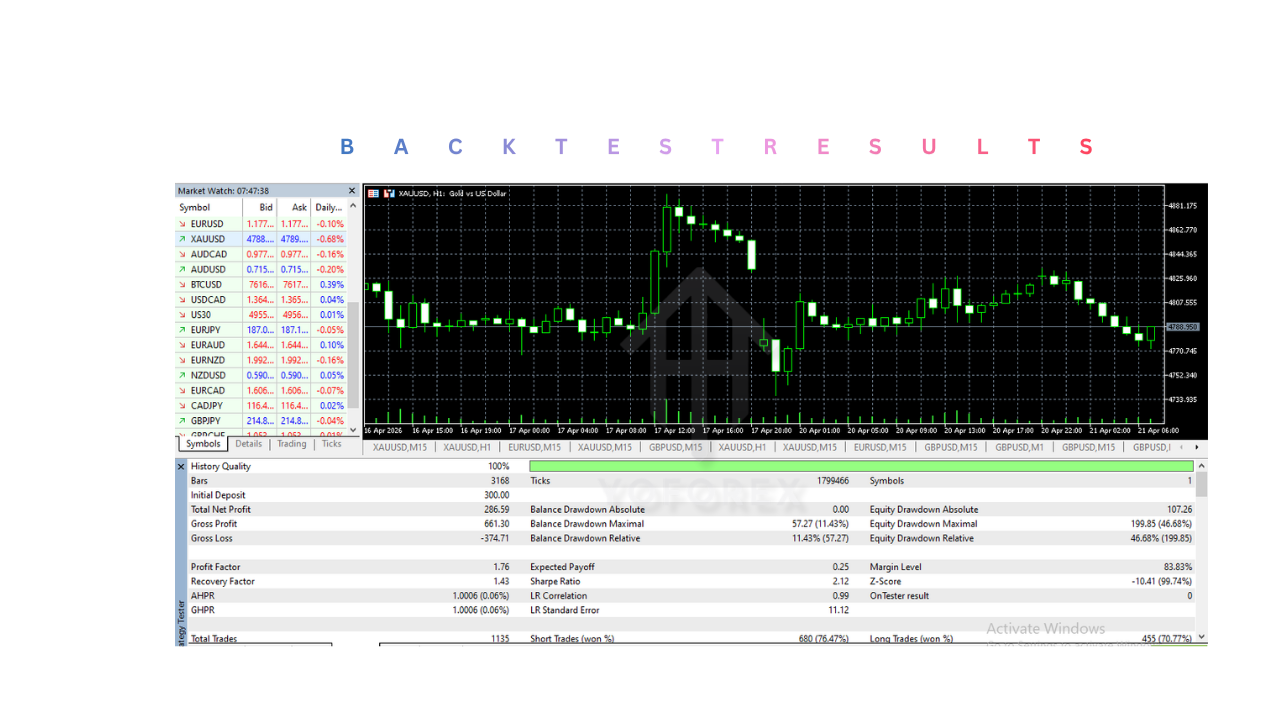Open the Trading tab in Market Watch

point(291,444)
